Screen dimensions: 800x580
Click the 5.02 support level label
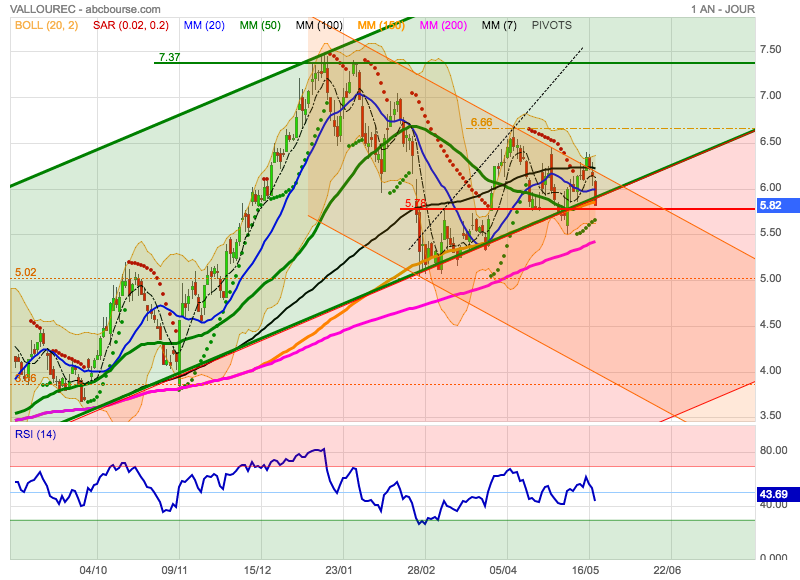click(x=26, y=272)
